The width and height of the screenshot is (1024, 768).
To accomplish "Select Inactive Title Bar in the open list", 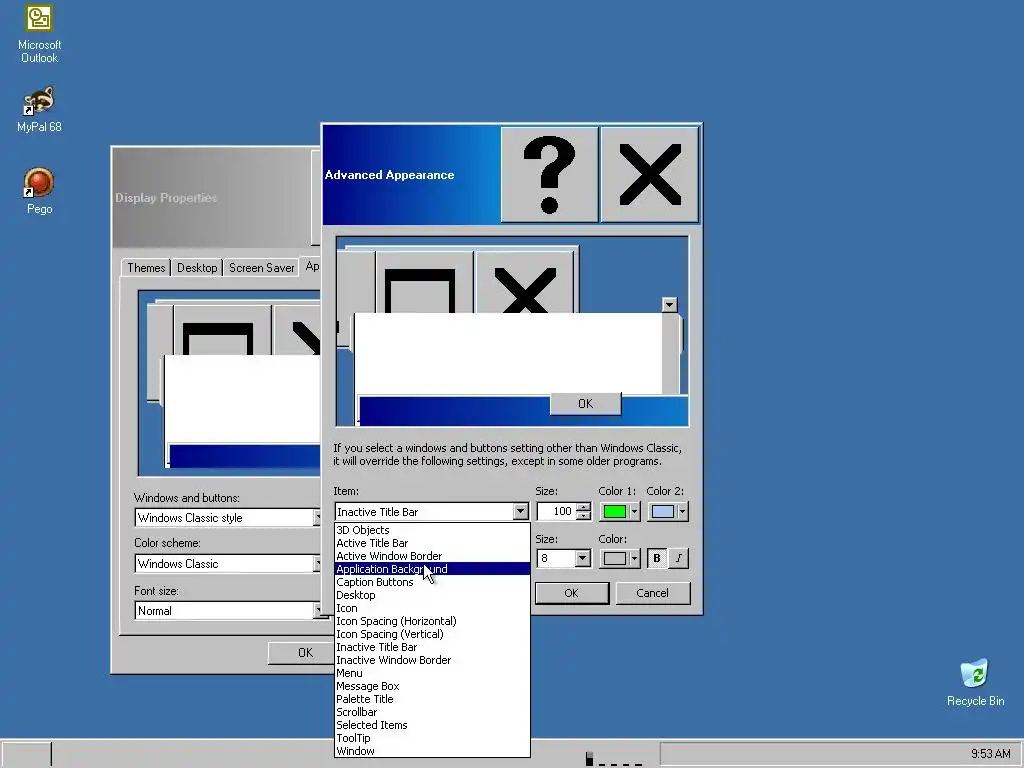I will pyautogui.click(x=432, y=647).
